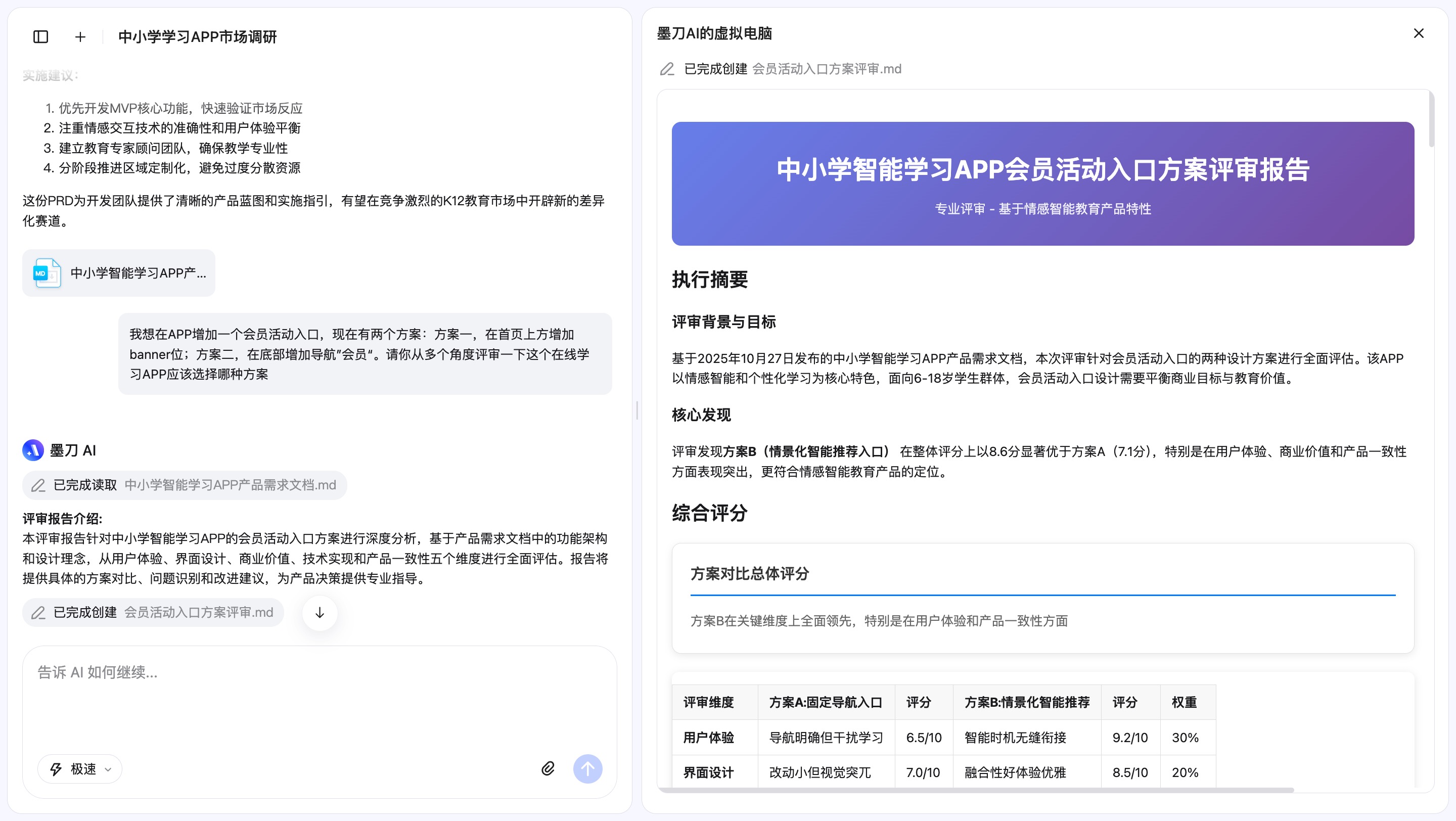This screenshot has height=821, width=1456.
Task: Click the attachment paperclip icon
Action: (x=548, y=768)
